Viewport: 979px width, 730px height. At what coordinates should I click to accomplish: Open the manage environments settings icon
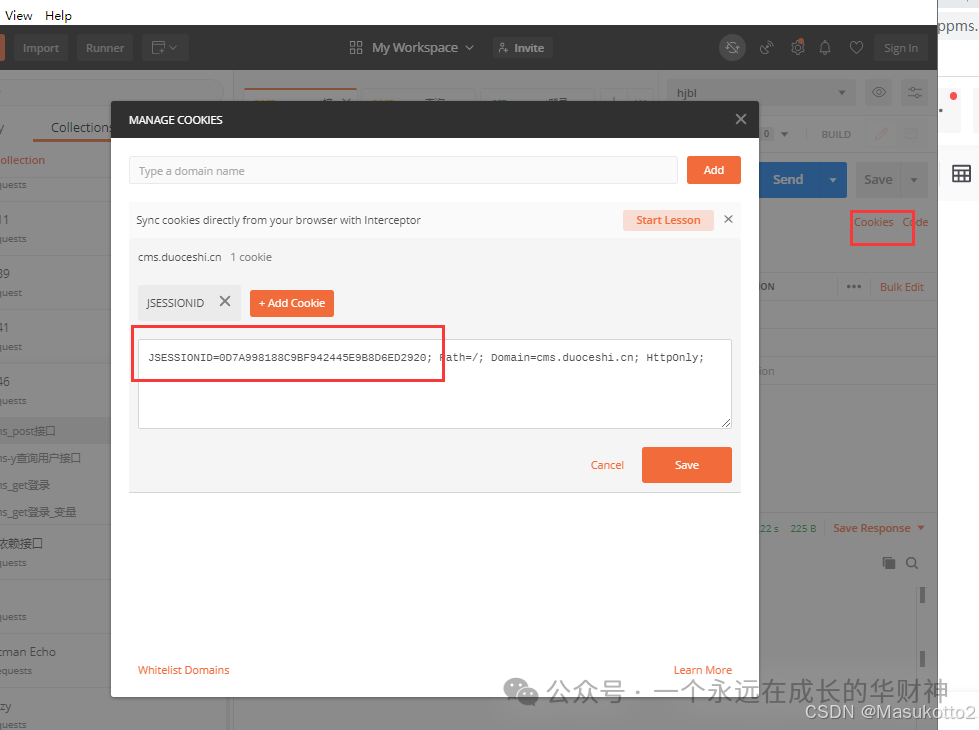pos(915,92)
